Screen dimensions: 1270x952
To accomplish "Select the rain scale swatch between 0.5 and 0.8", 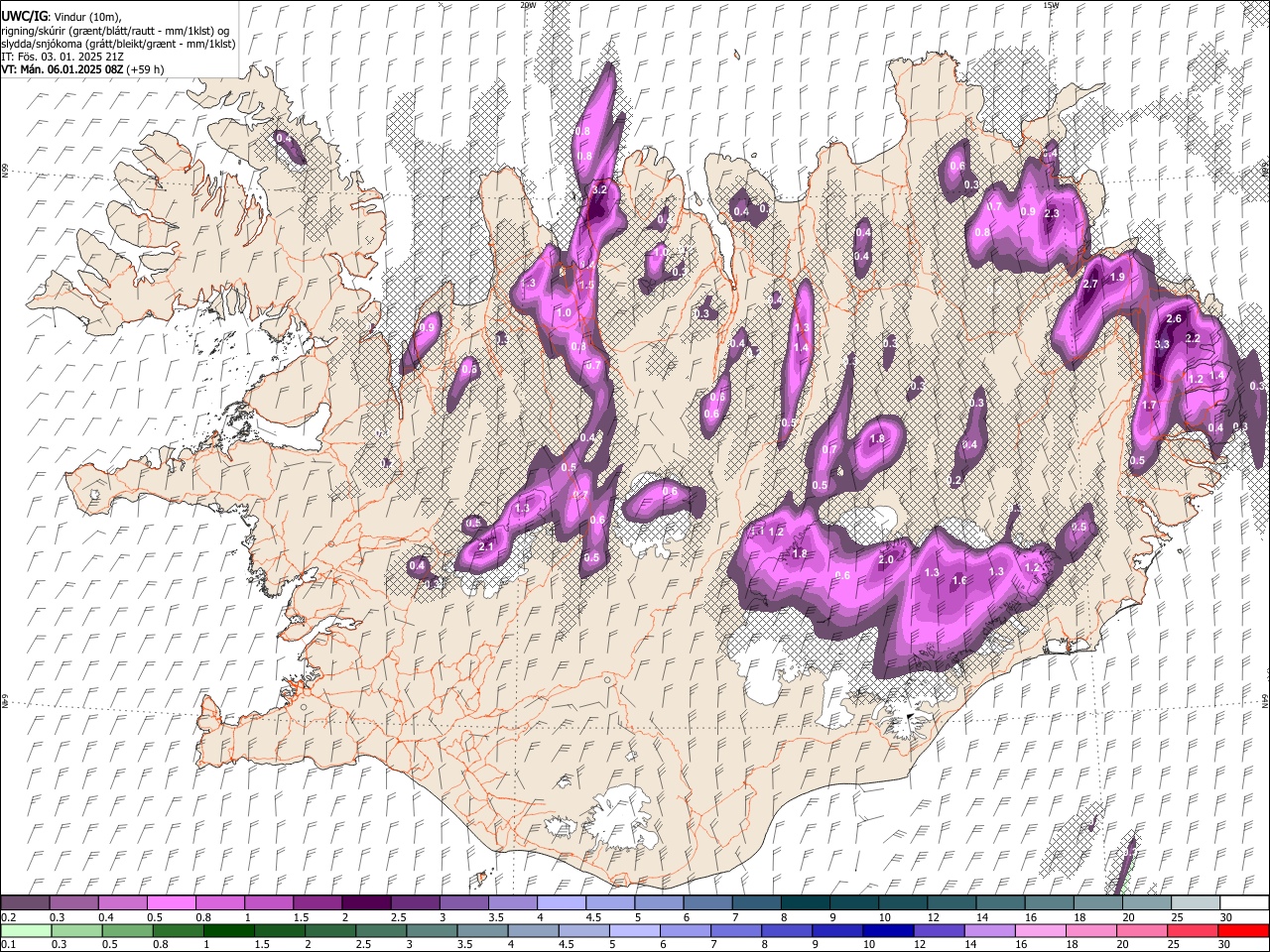I will click(x=127, y=930).
